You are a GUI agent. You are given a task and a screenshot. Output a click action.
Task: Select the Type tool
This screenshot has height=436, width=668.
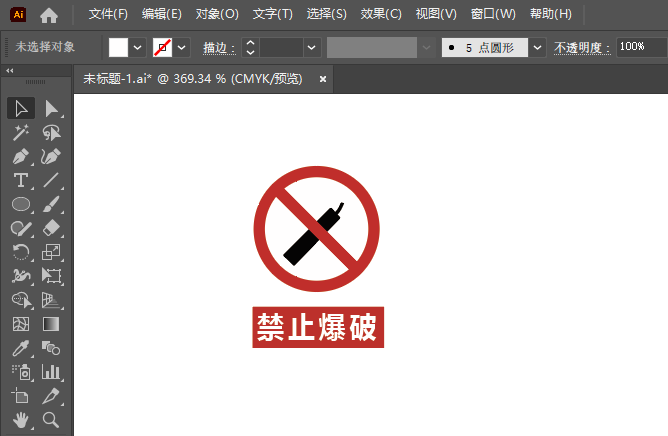click(x=21, y=180)
